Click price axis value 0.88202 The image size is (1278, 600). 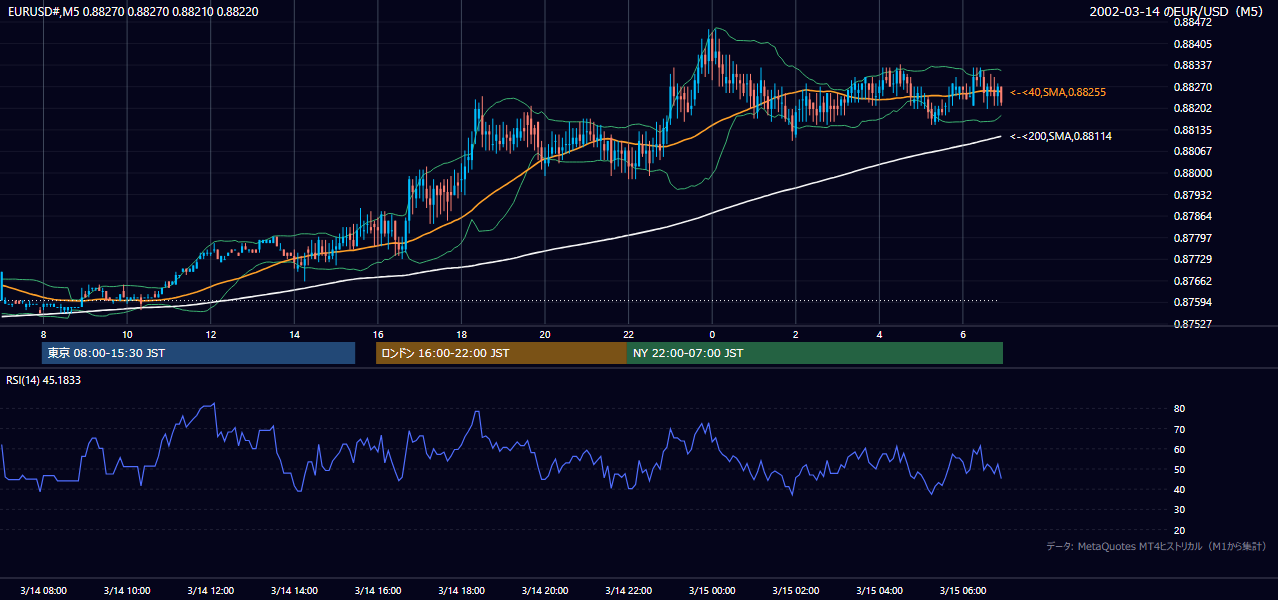tap(1192, 108)
